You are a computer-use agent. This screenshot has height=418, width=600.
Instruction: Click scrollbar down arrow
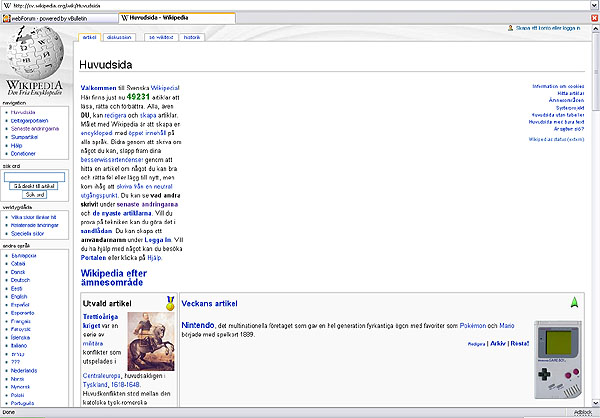click(595, 403)
